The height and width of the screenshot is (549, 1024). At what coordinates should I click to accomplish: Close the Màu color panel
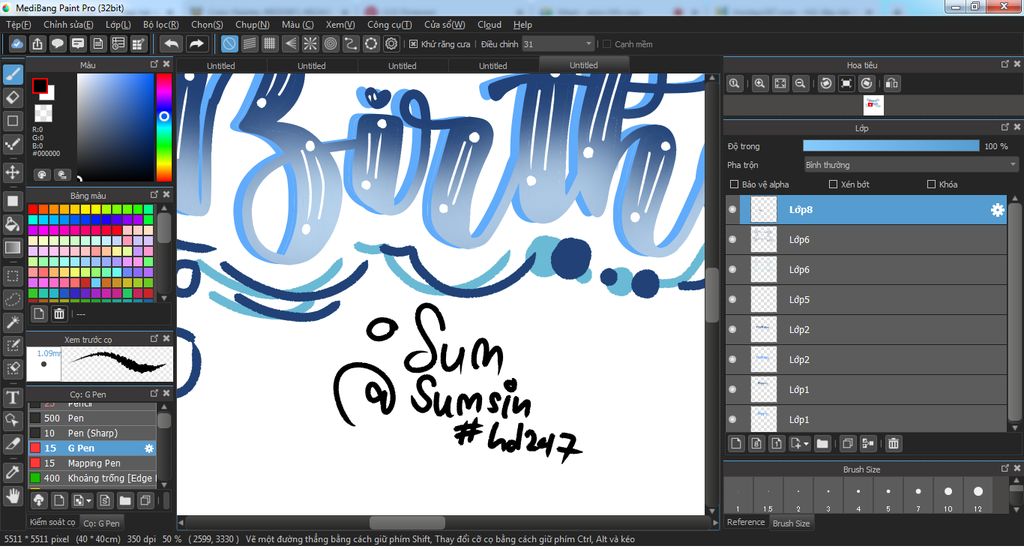pyautogui.click(x=167, y=64)
